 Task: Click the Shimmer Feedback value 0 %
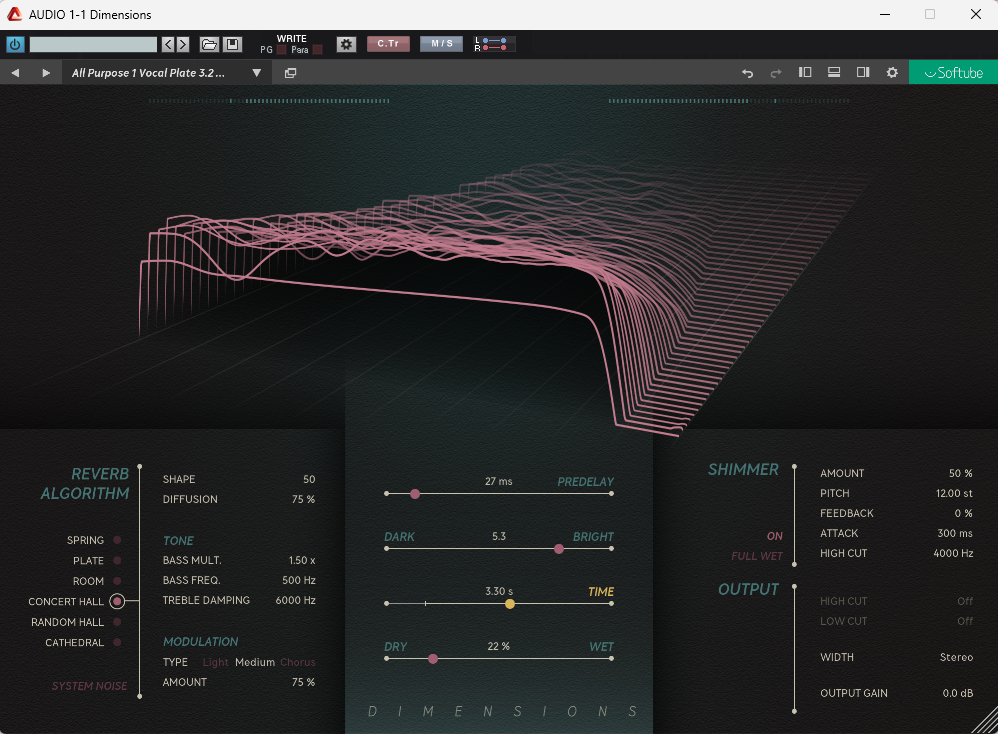pos(964,513)
